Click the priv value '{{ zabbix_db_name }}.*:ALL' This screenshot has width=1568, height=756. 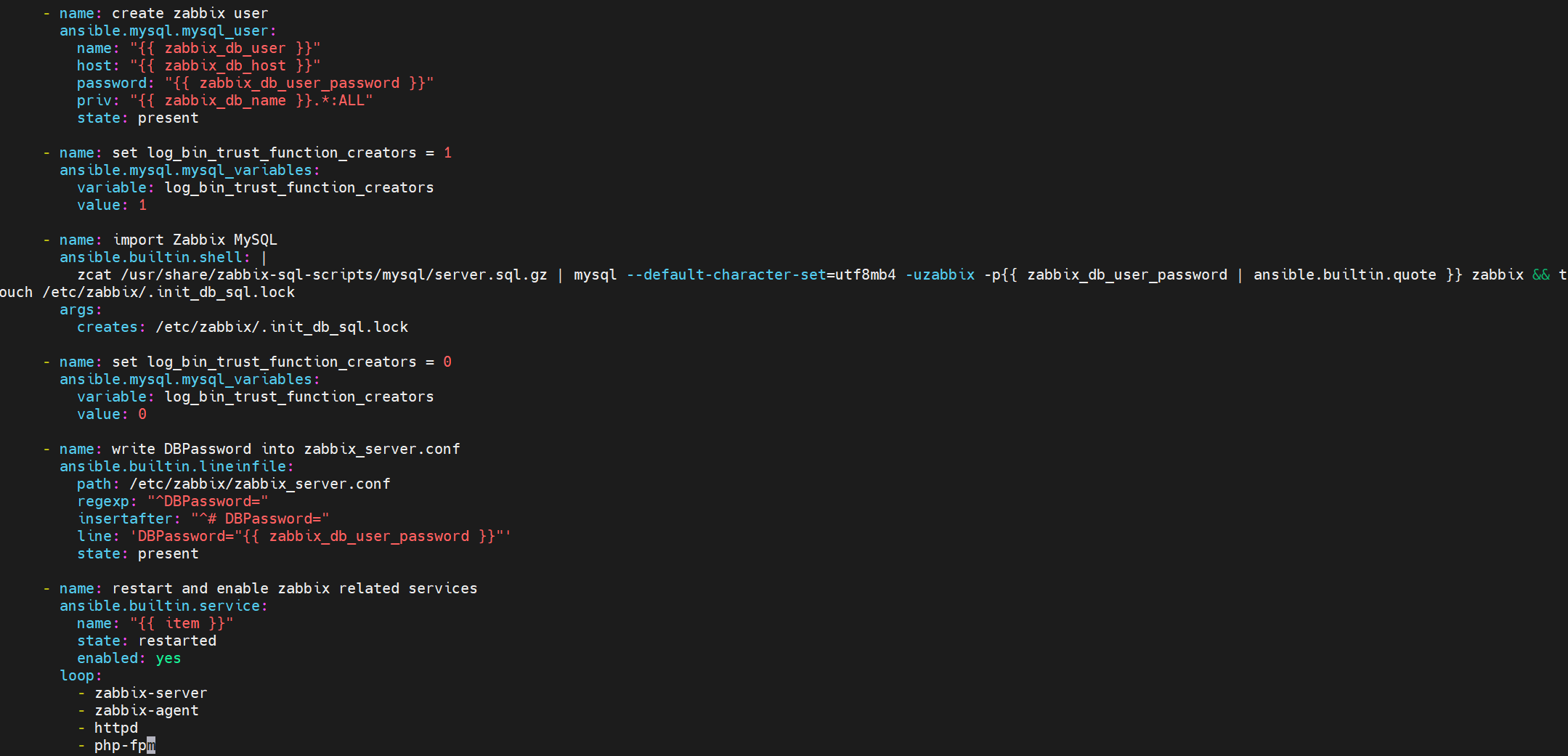[x=251, y=100]
